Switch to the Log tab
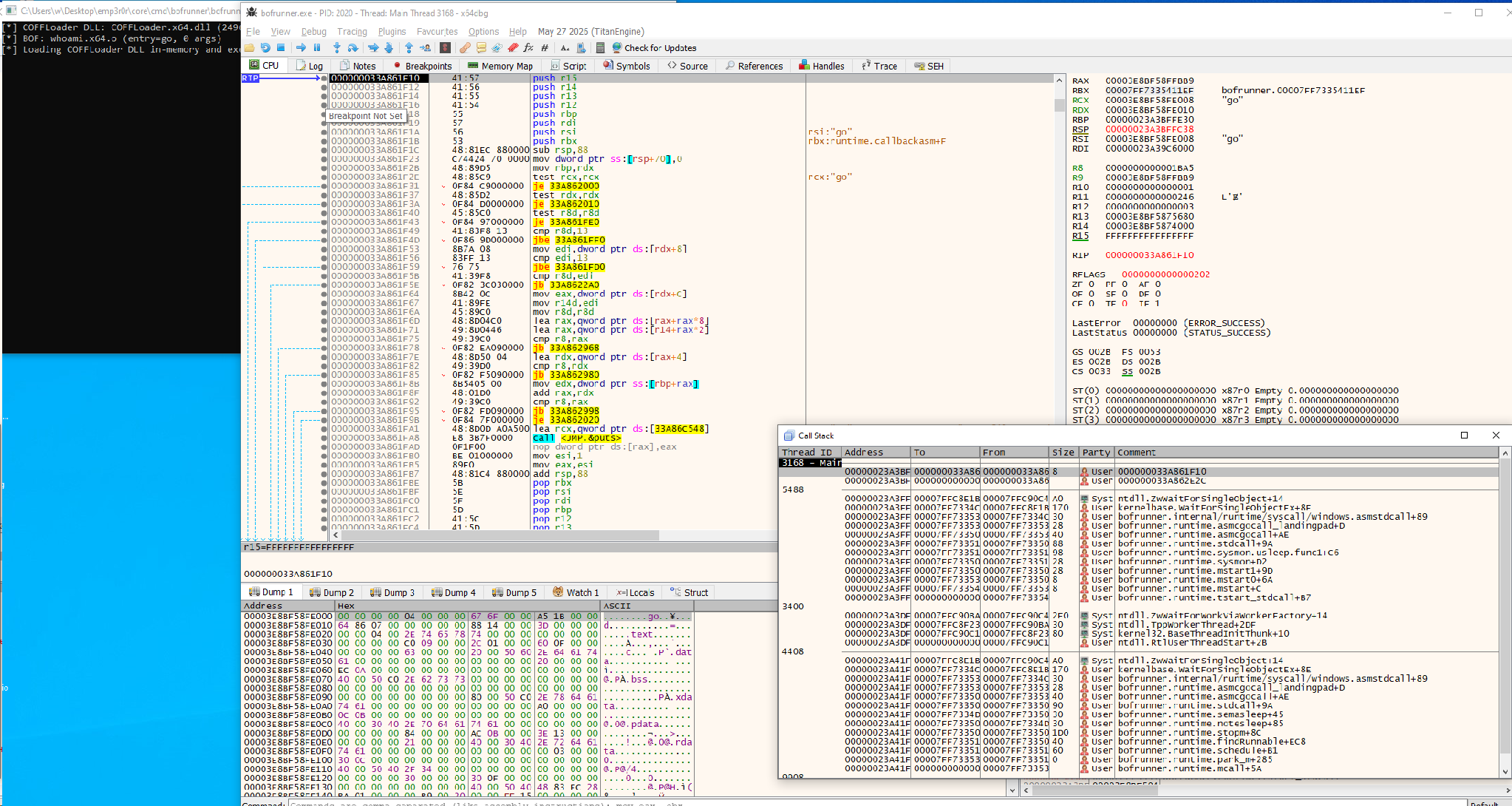The width and height of the screenshot is (1512, 806). pyautogui.click(x=310, y=66)
